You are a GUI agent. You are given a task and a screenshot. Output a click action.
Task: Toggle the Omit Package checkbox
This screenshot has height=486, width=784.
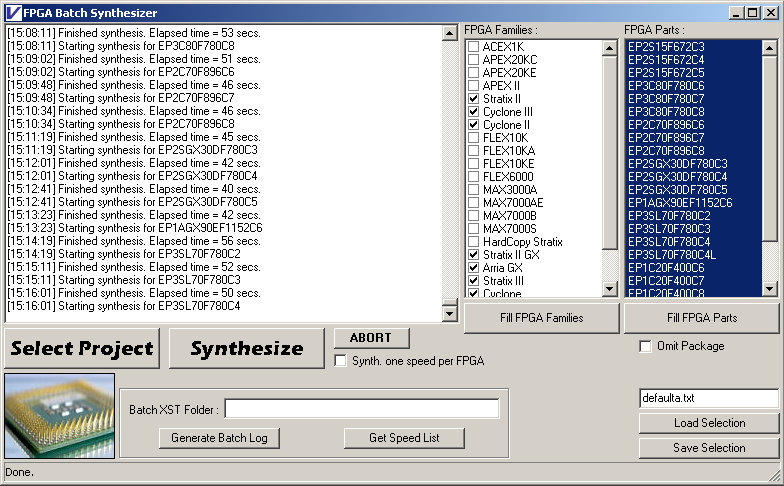646,346
